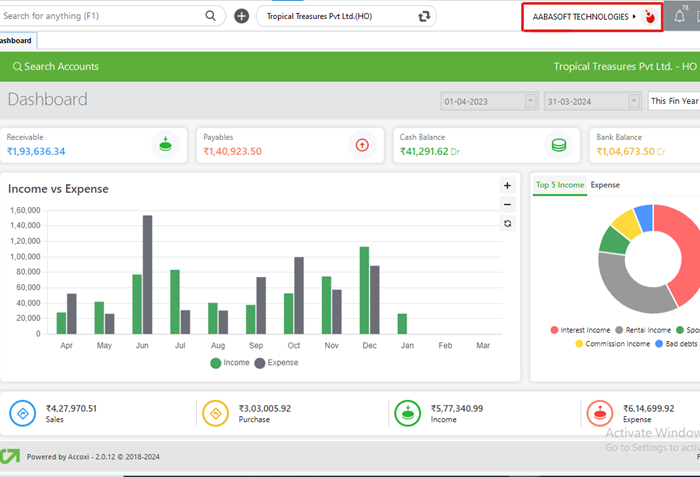The width and height of the screenshot is (700, 477).
Task: Click the plus add-new icon
Action: coord(241,16)
